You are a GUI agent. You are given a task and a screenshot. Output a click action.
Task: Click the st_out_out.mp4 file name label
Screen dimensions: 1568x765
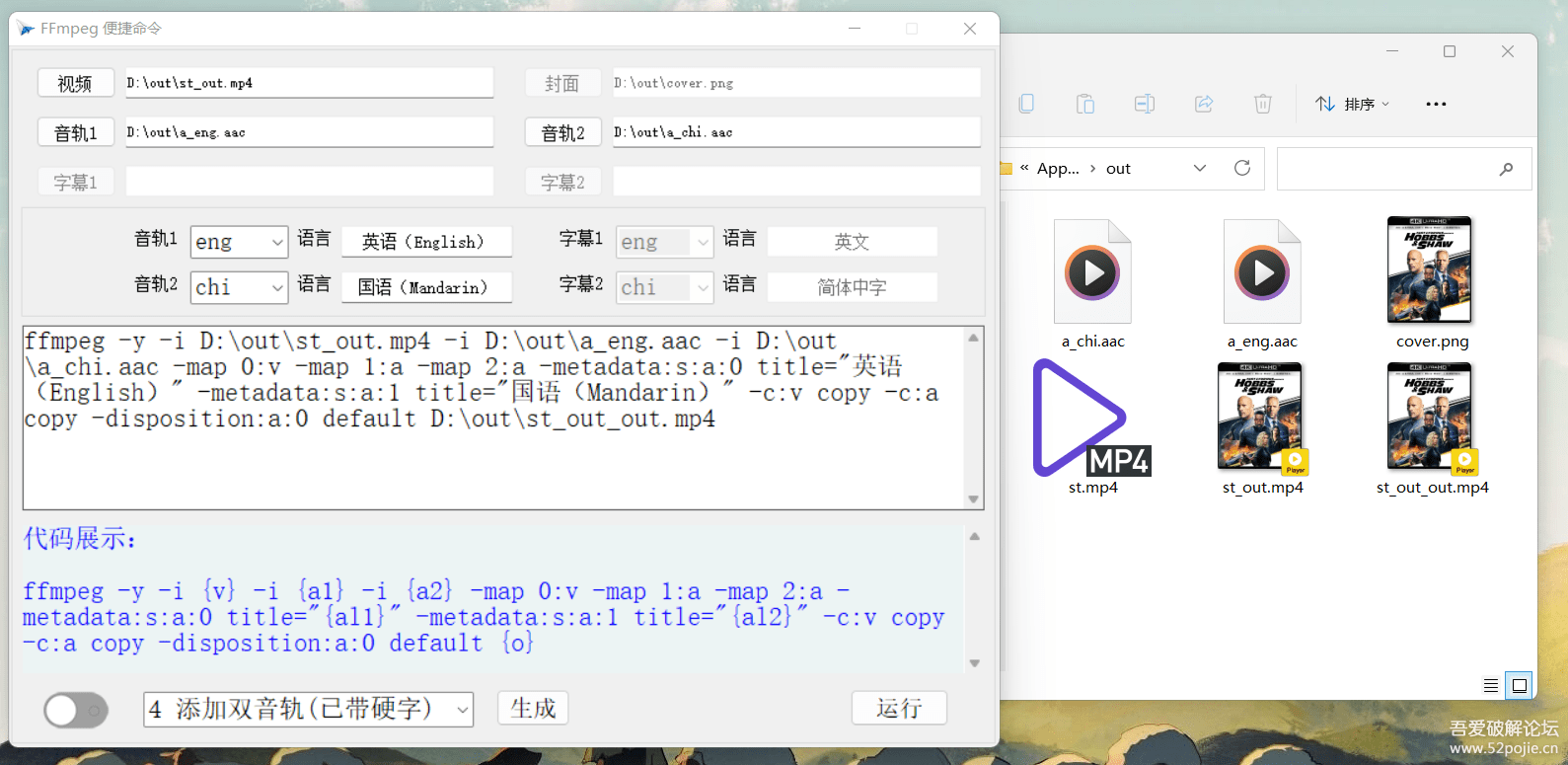(1433, 488)
